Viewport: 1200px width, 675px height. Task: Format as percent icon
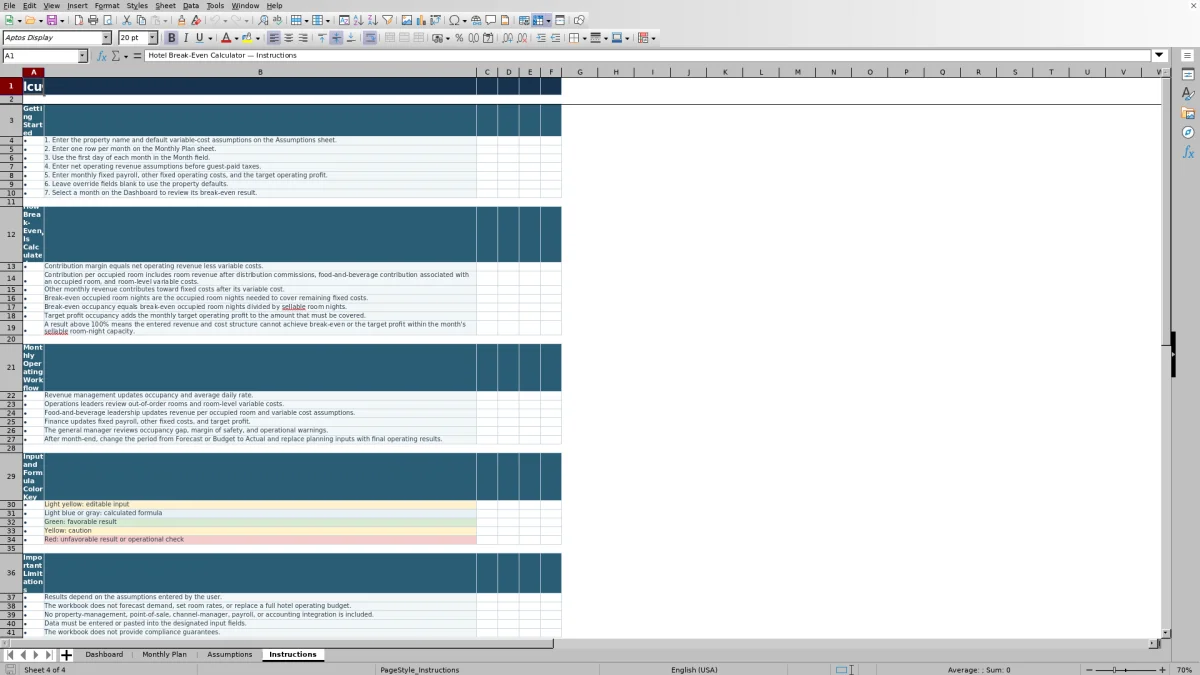(459, 38)
